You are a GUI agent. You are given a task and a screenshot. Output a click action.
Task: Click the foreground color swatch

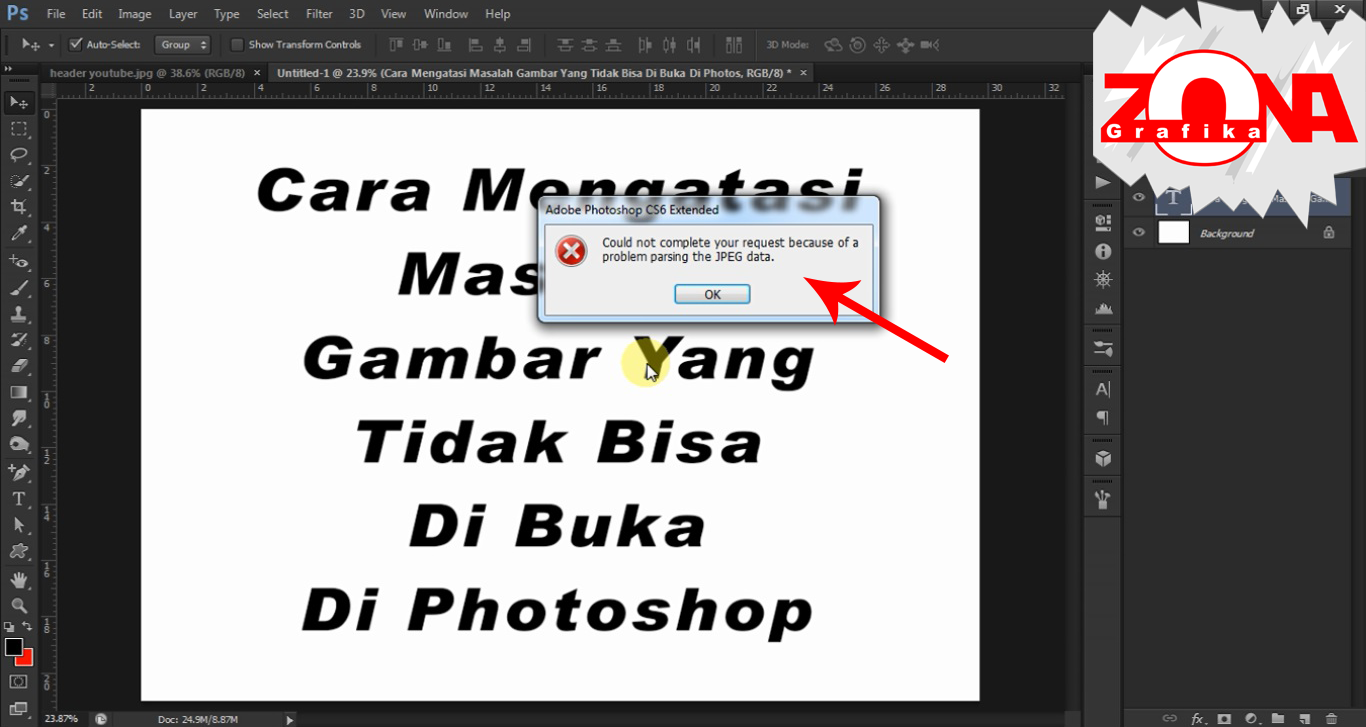point(13,647)
